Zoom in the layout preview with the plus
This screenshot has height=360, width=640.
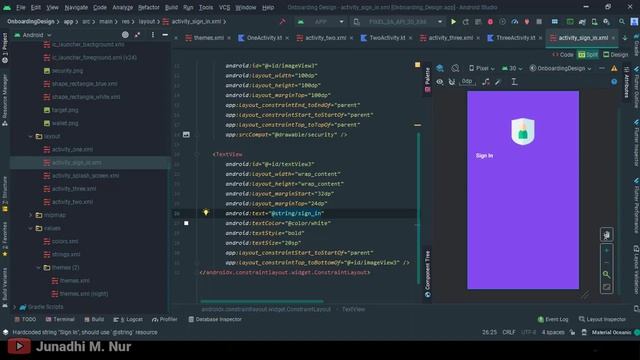coord(607,250)
